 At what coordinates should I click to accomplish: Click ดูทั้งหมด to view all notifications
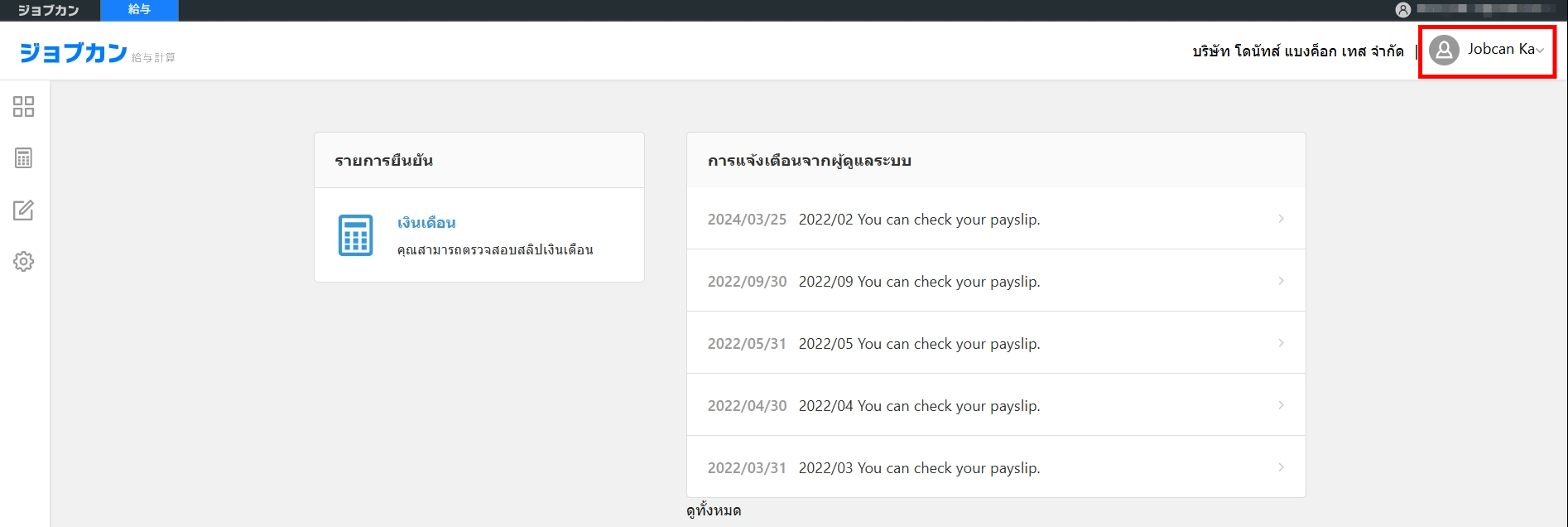click(714, 510)
